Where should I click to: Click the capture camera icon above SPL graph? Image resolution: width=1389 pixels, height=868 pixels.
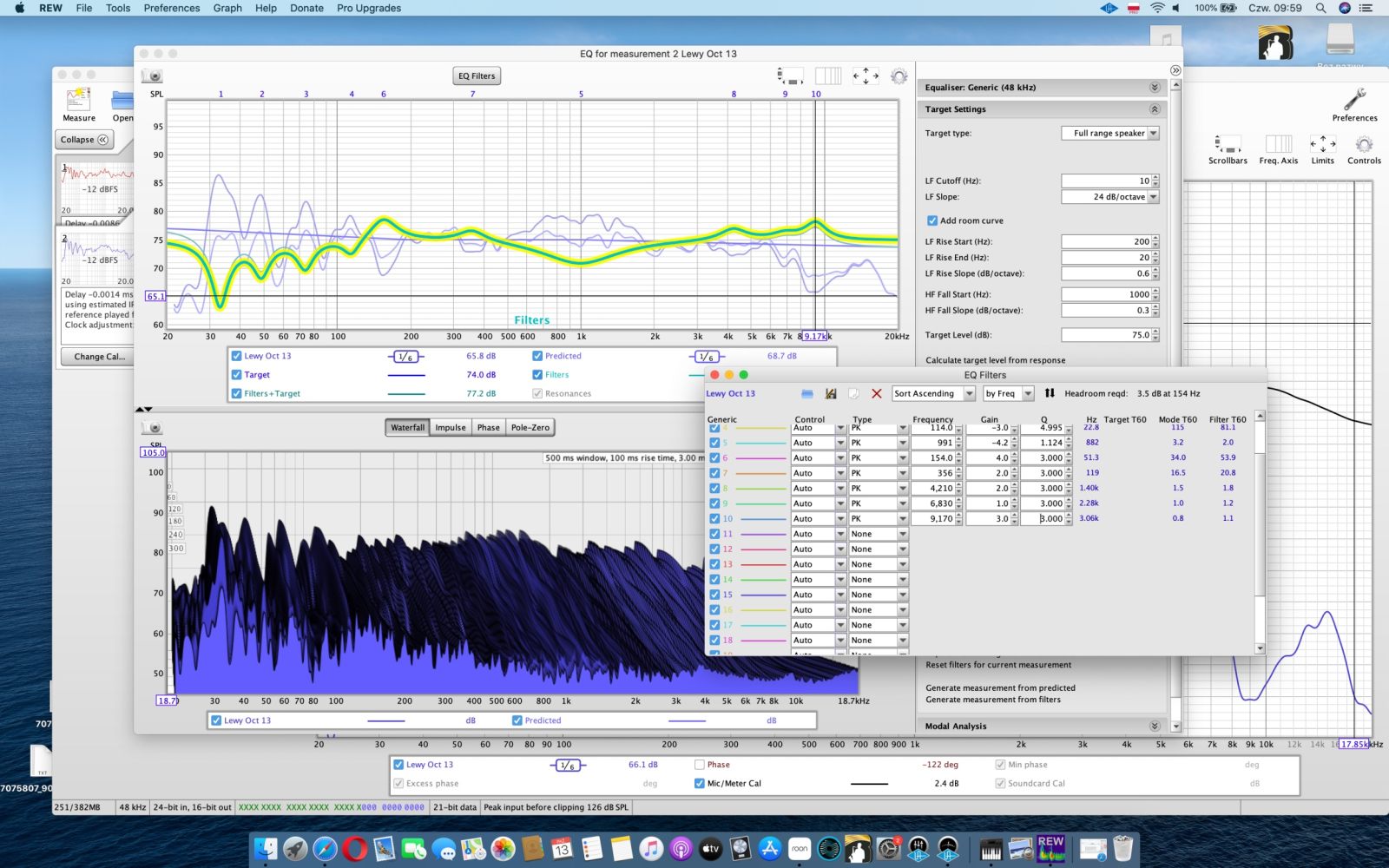153,76
